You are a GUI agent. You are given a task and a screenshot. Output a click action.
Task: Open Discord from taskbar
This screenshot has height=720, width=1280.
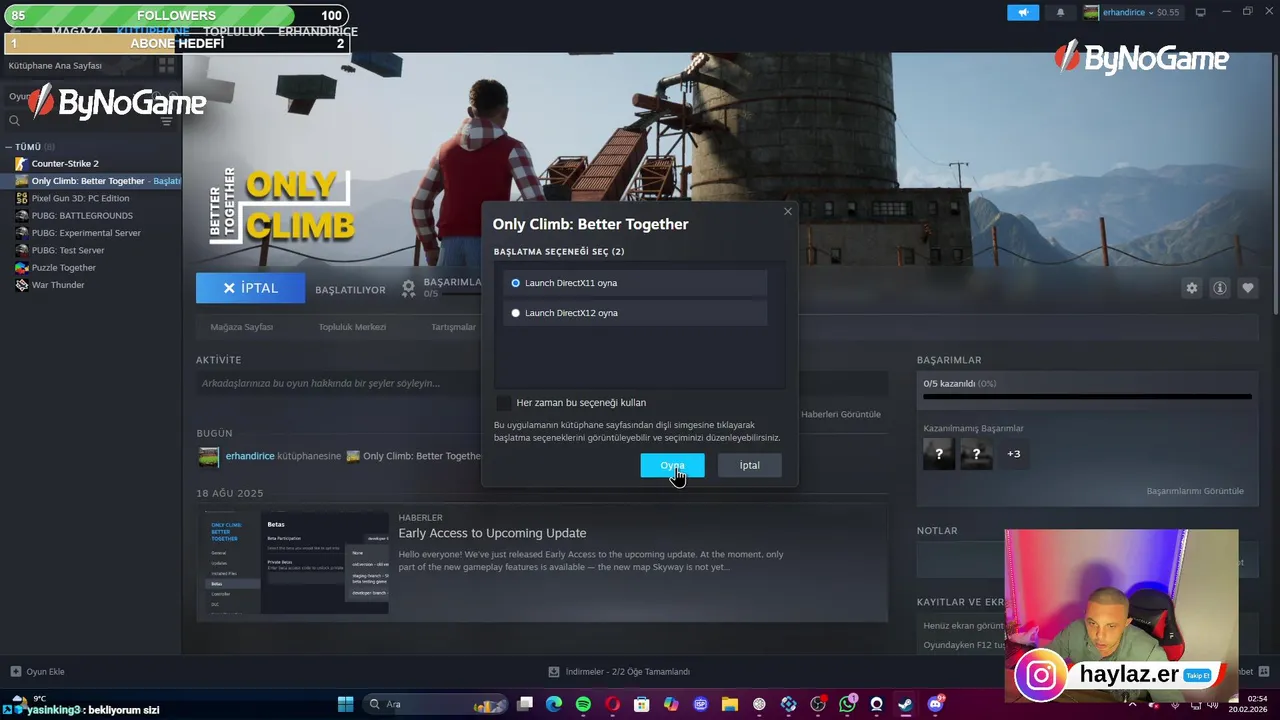[x=936, y=704]
